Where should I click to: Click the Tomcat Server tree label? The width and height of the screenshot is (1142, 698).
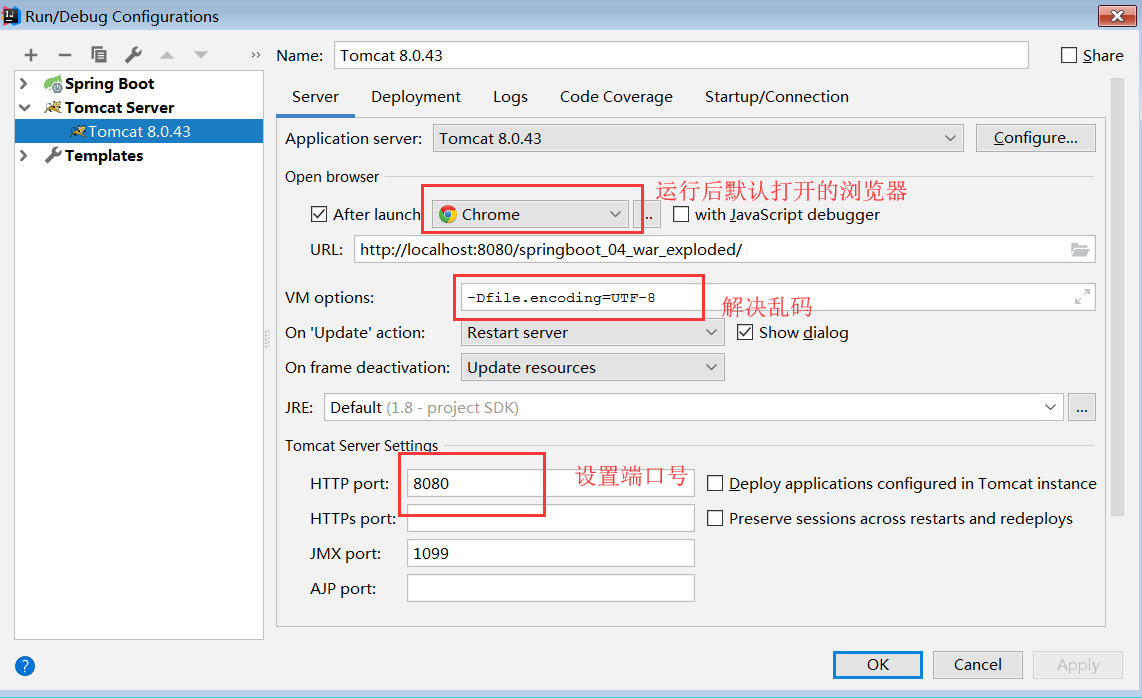click(119, 108)
